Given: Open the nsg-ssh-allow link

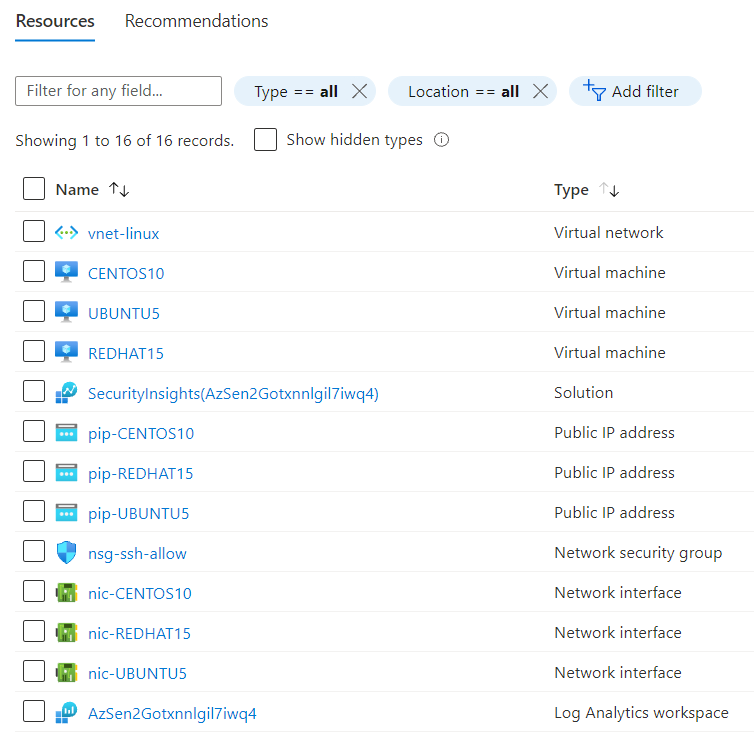Looking at the screenshot, I should pos(137,554).
